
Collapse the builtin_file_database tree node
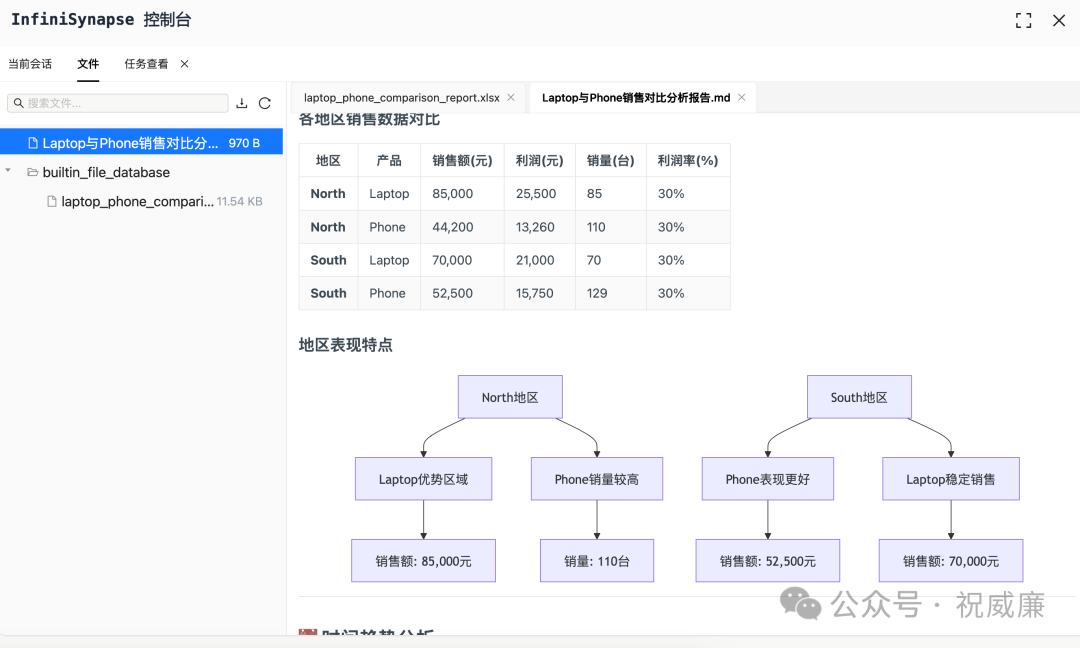click(8, 172)
